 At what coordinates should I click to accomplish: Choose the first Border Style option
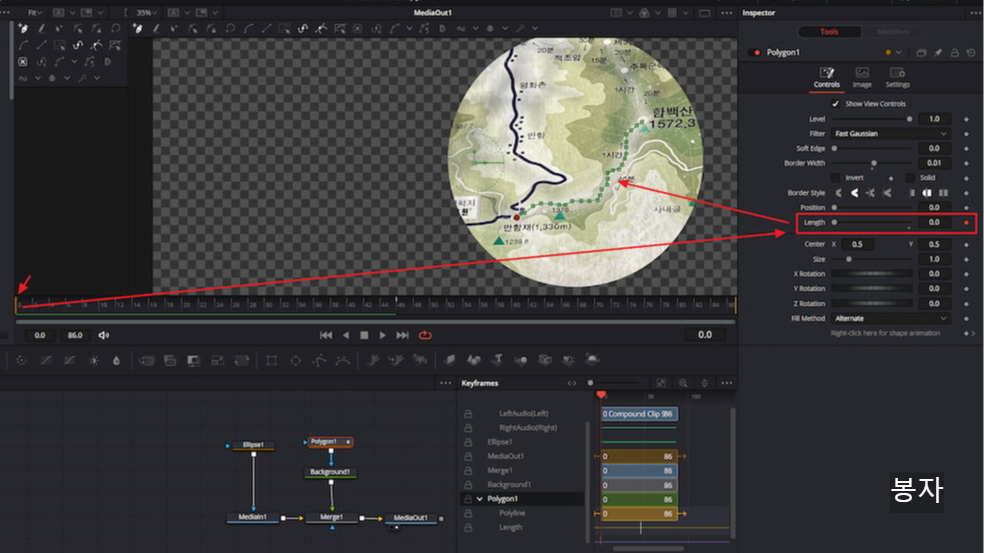pyautogui.click(x=838, y=193)
